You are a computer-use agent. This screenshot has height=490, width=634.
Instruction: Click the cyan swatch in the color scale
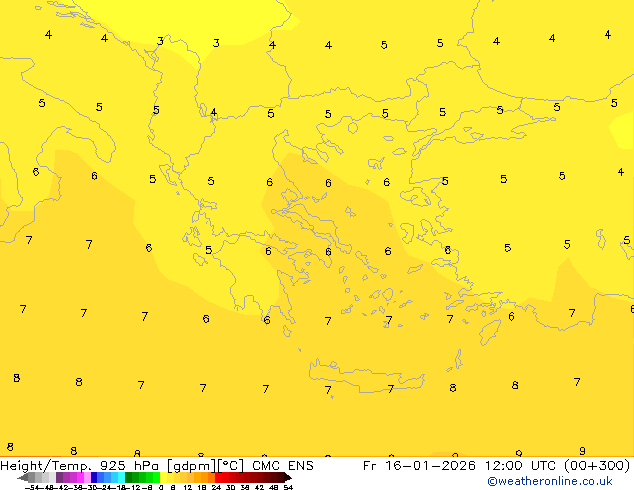point(121,477)
